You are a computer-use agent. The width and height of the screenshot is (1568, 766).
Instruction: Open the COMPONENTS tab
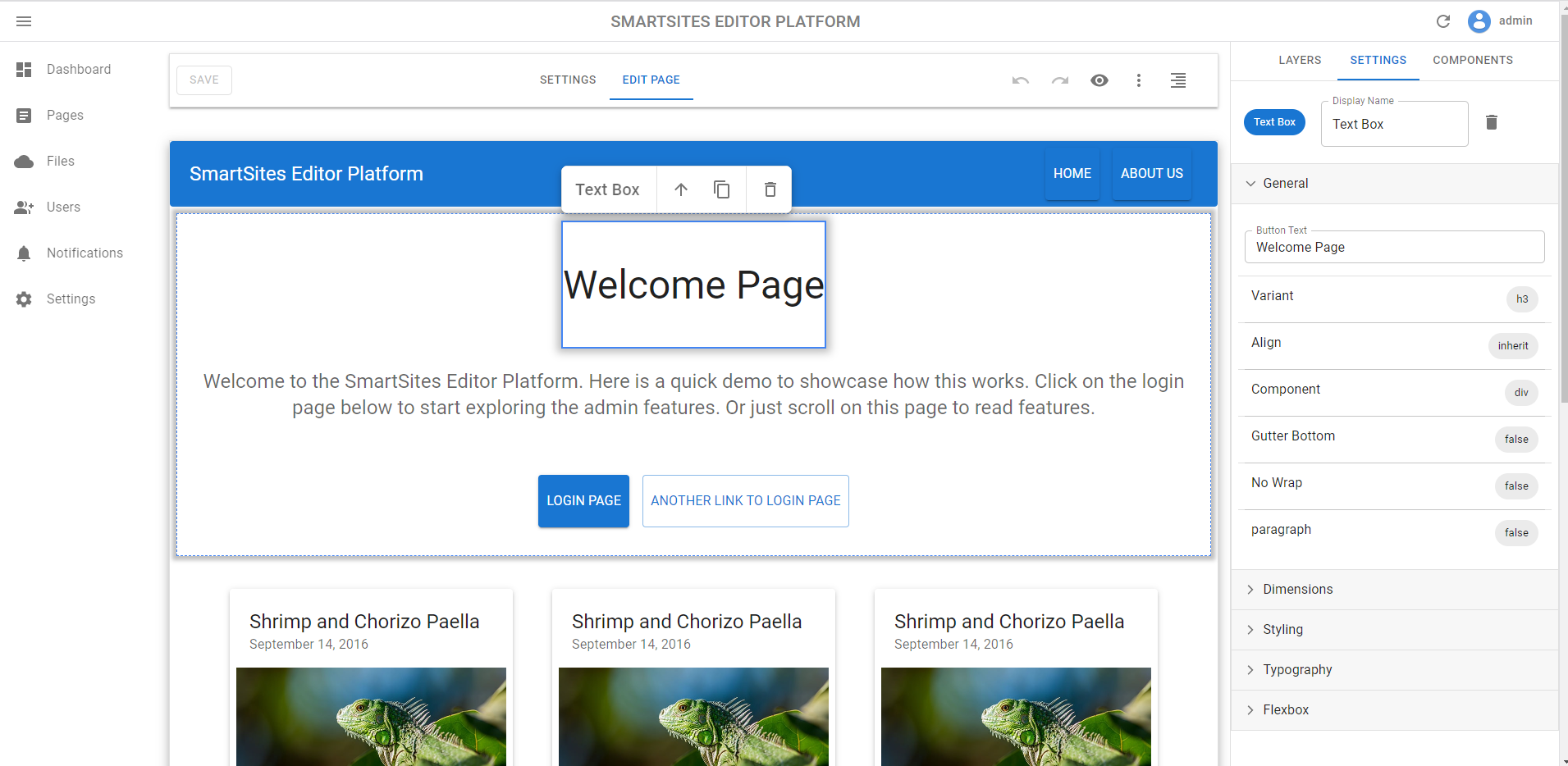[x=1472, y=59]
